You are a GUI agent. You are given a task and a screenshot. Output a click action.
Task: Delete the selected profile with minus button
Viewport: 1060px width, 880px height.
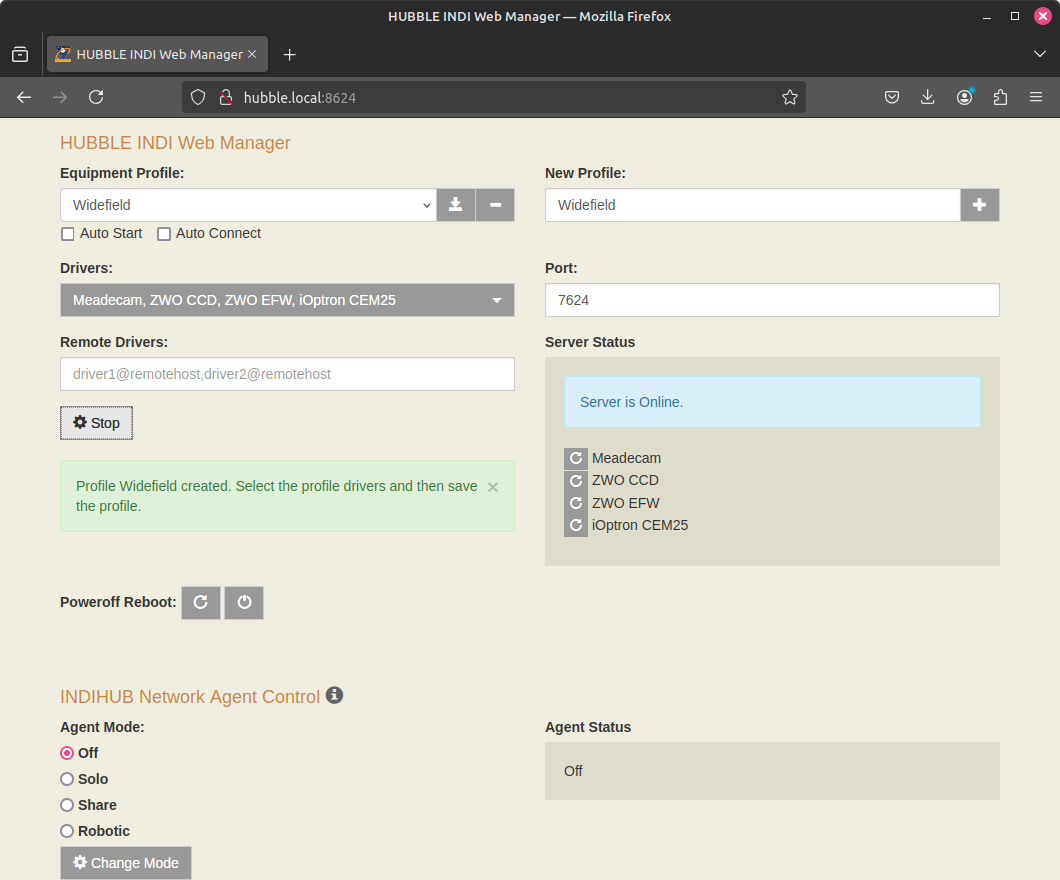point(495,205)
